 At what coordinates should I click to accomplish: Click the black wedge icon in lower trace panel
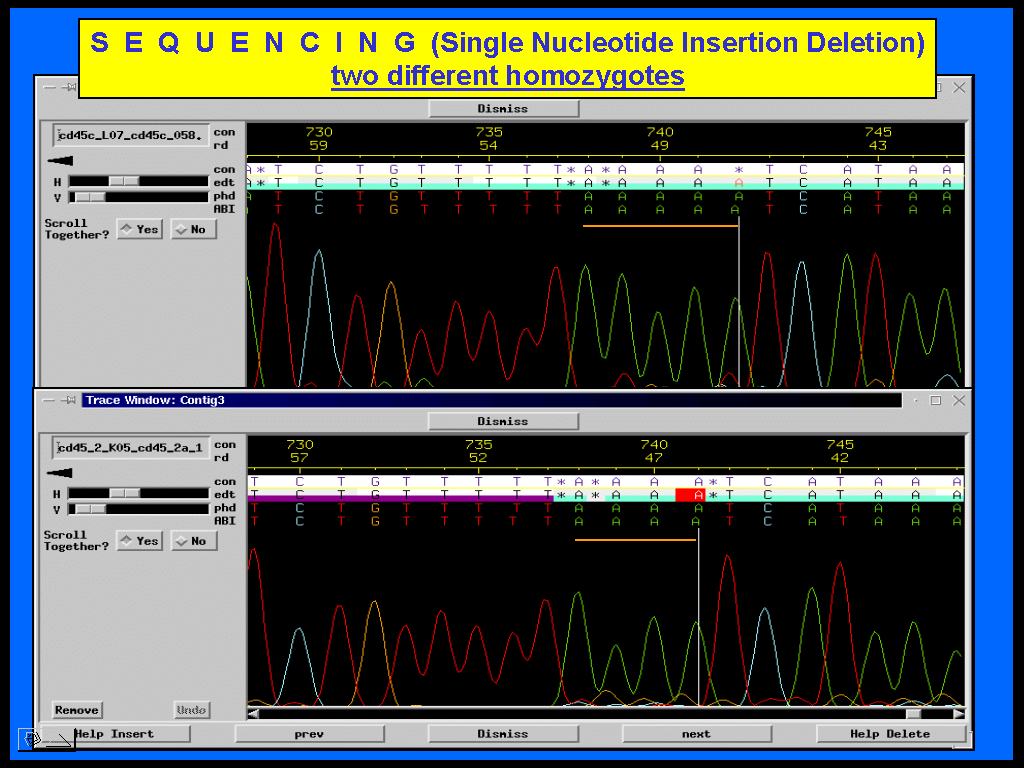click(x=60, y=473)
